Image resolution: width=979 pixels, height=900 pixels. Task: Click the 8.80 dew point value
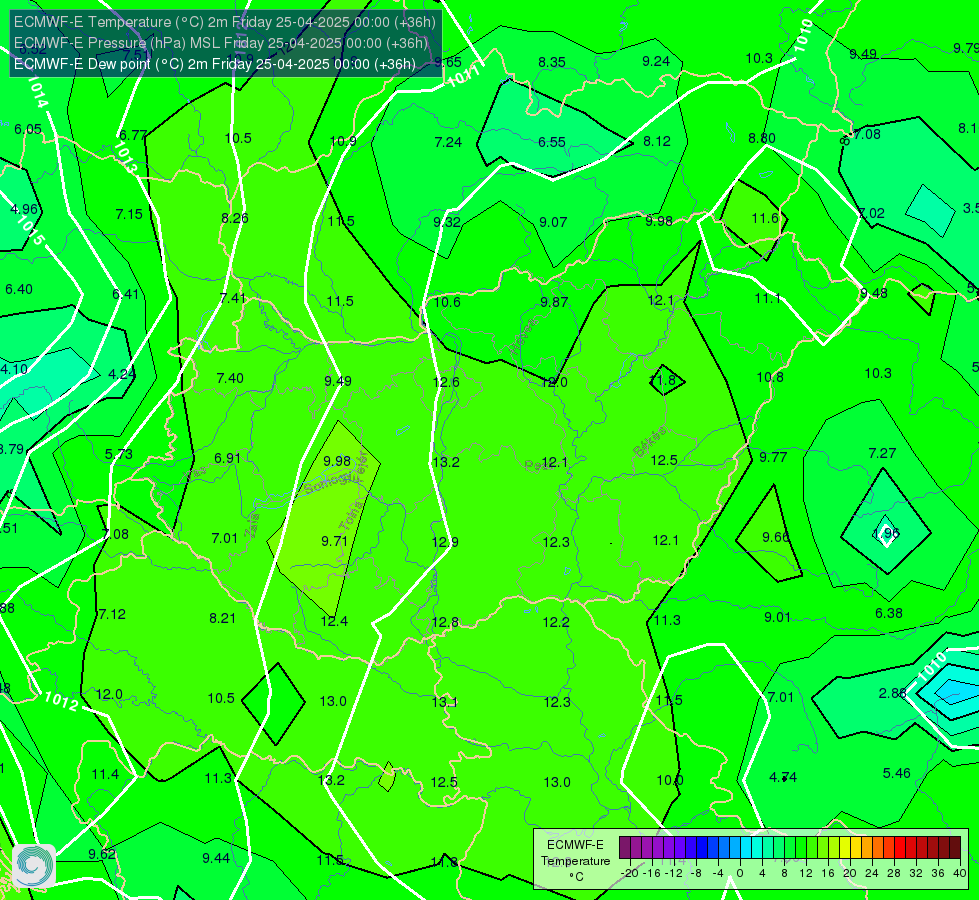[762, 138]
